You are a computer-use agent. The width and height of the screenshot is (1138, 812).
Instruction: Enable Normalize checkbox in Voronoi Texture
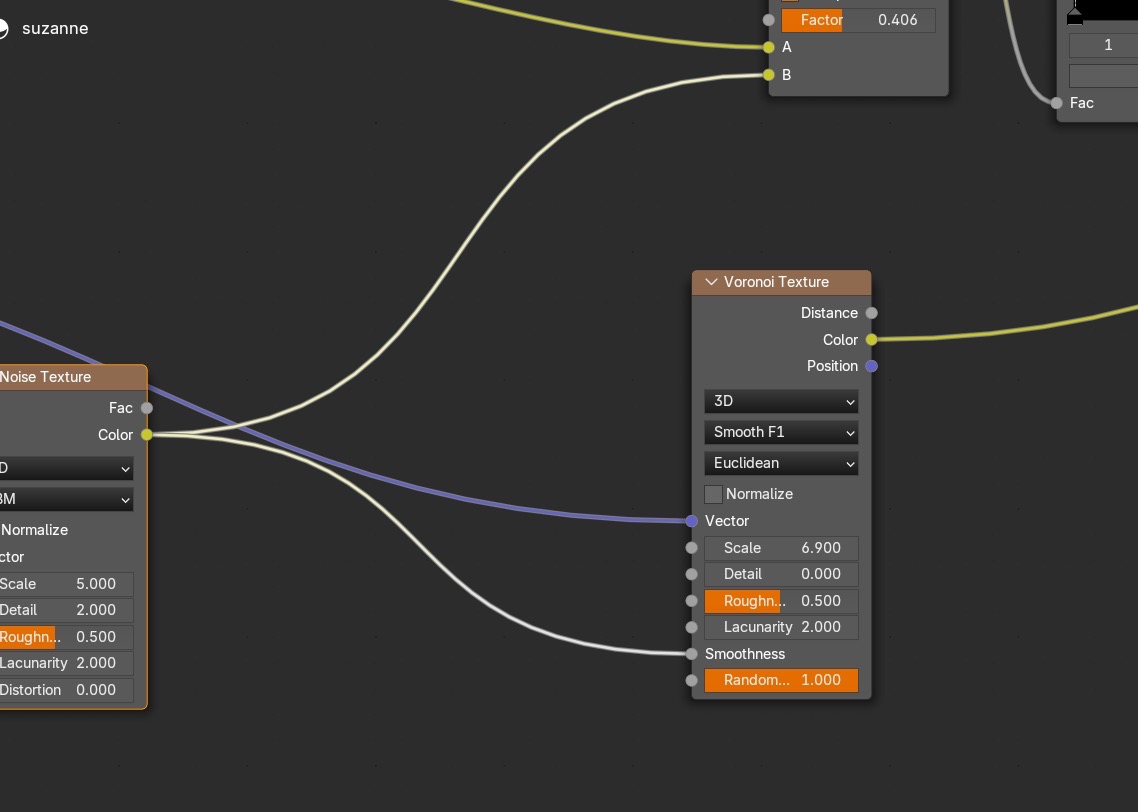713,494
